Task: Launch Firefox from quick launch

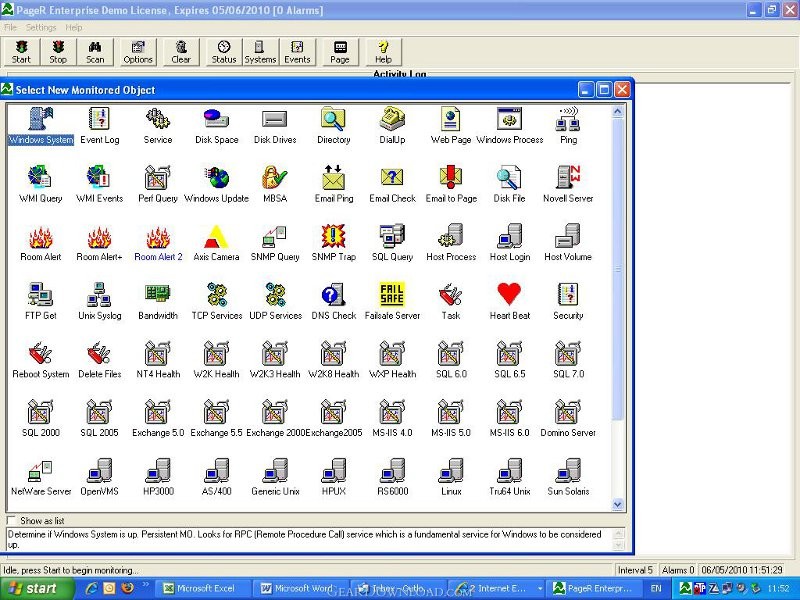Action: coord(127,588)
